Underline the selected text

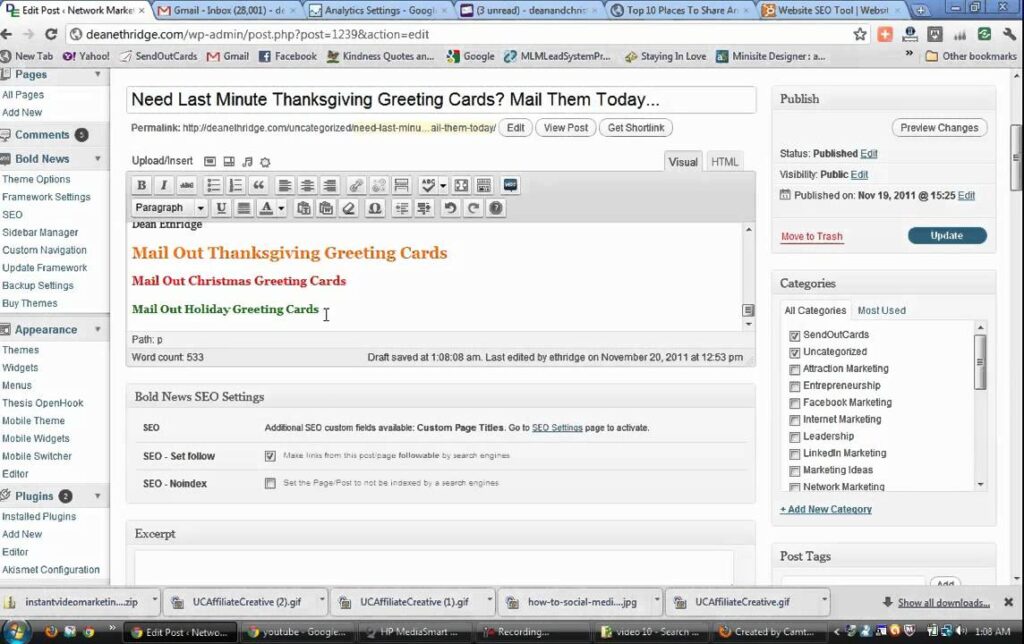[x=221, y=208]
